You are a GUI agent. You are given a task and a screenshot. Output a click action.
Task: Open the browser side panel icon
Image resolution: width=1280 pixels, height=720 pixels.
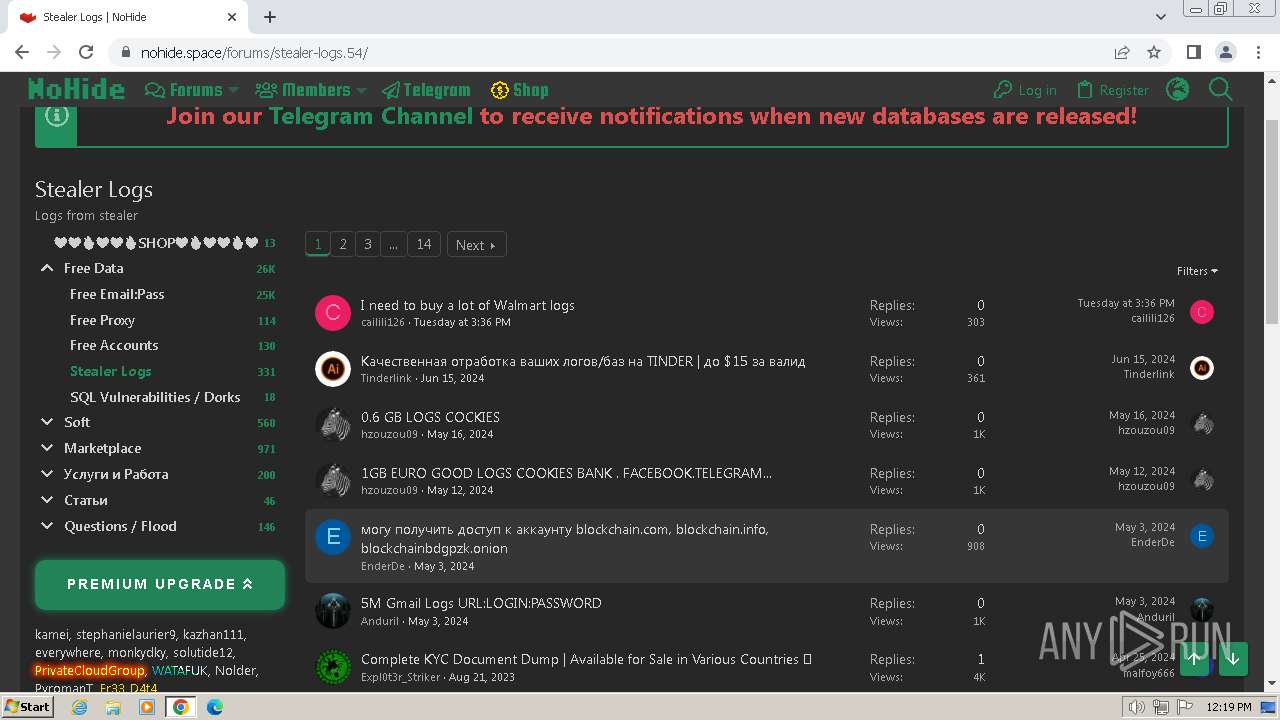coord(1193,52)
